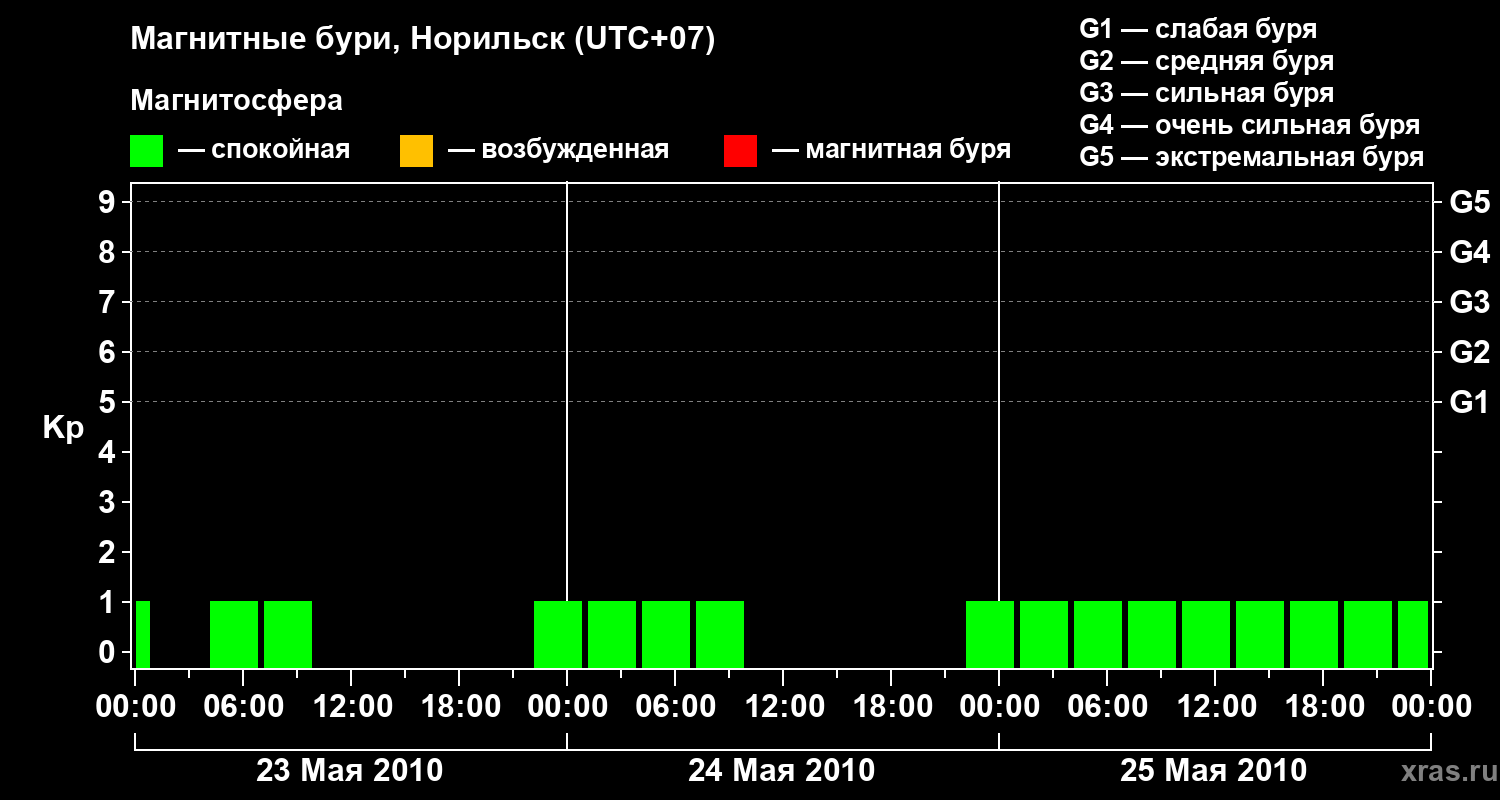Select the 'G1 — слабая буря' legend line
Viewport: 1500px width, 800px height.
click(x=1198, y=29)
